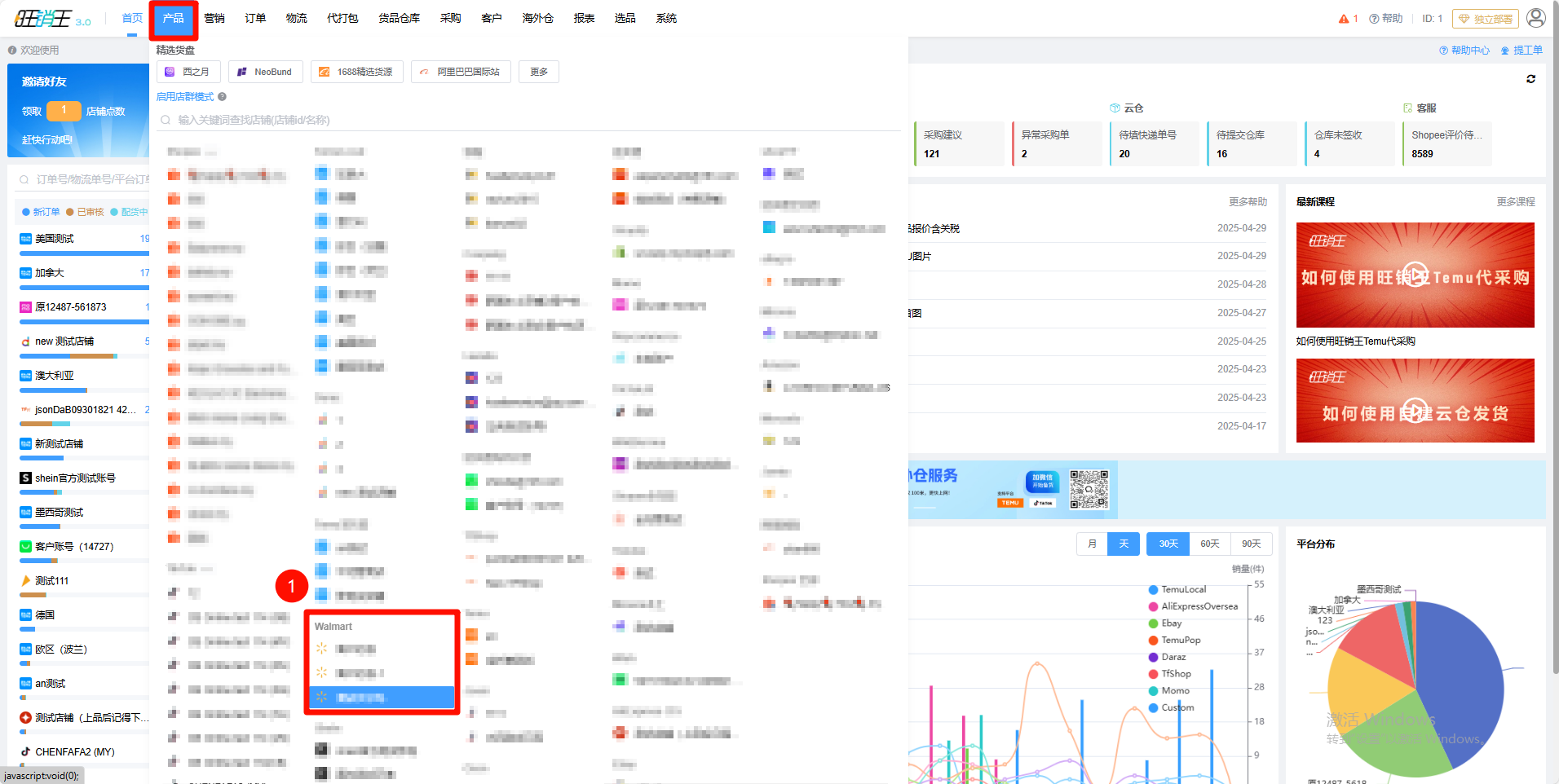Click the orange icon beside 测试111

(25, 581)
